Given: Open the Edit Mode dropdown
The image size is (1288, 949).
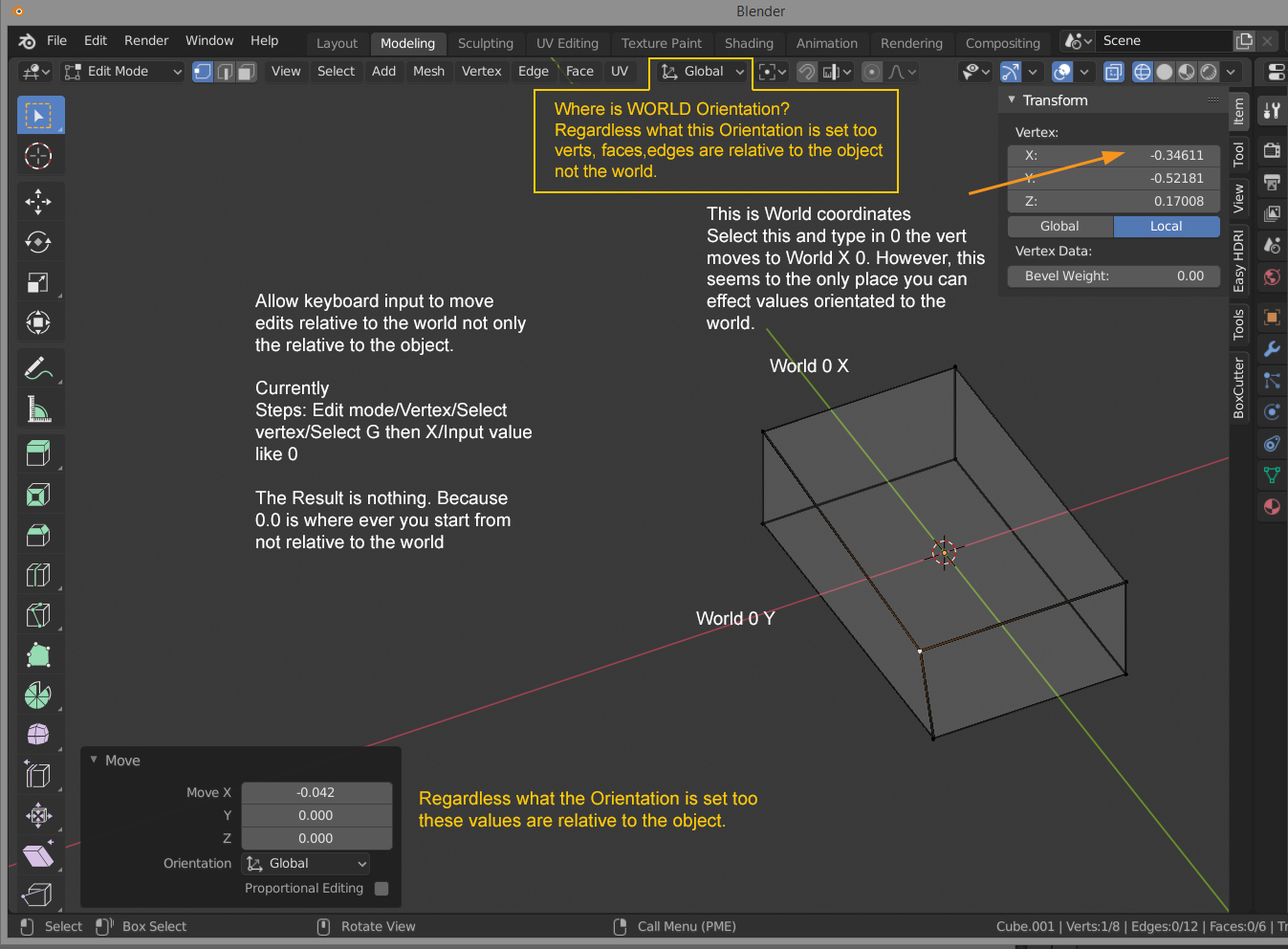Looking at the screenshot, I should pyautogui.click(x=122, y=72).
